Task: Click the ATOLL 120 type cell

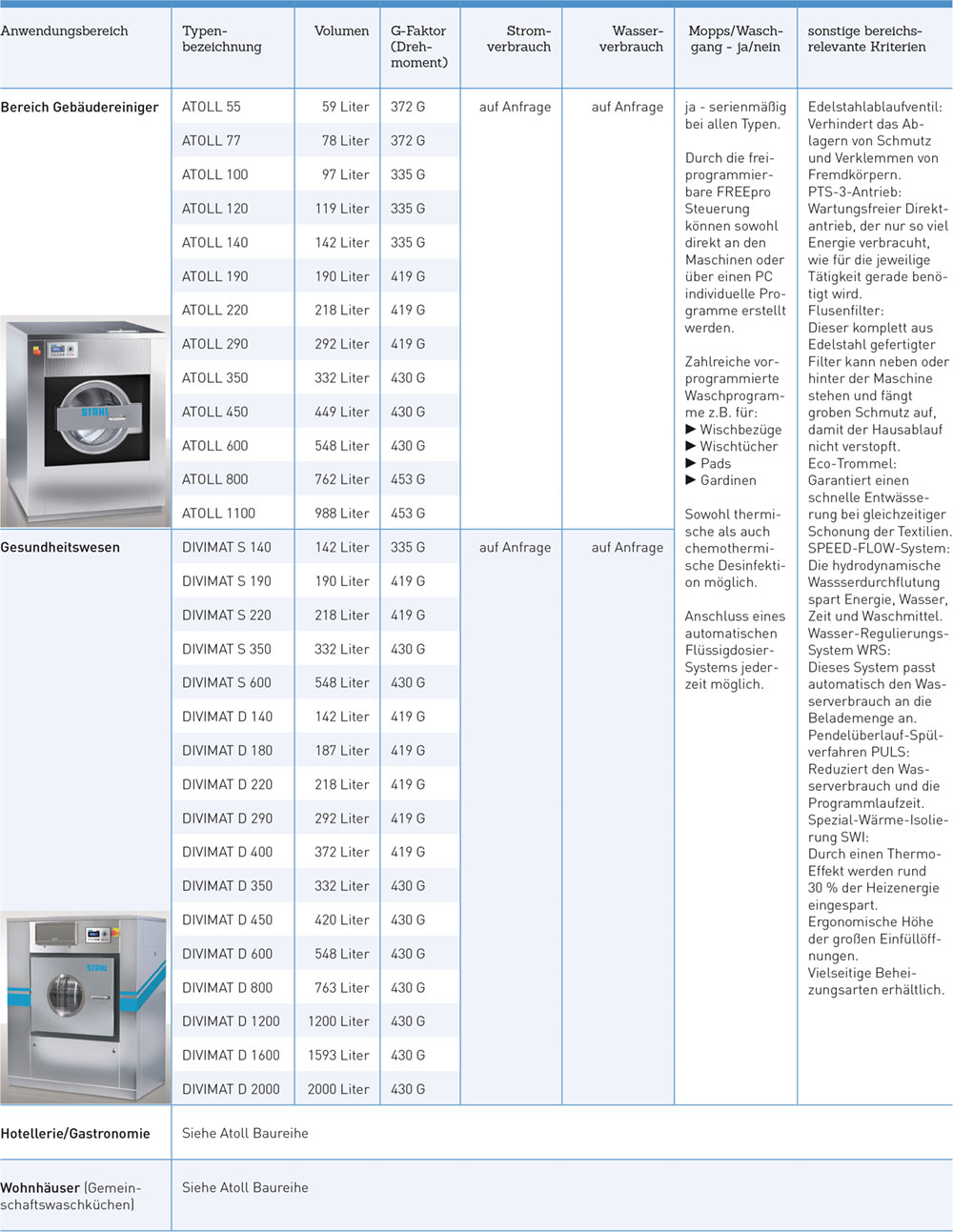Action: click(215, 209)
